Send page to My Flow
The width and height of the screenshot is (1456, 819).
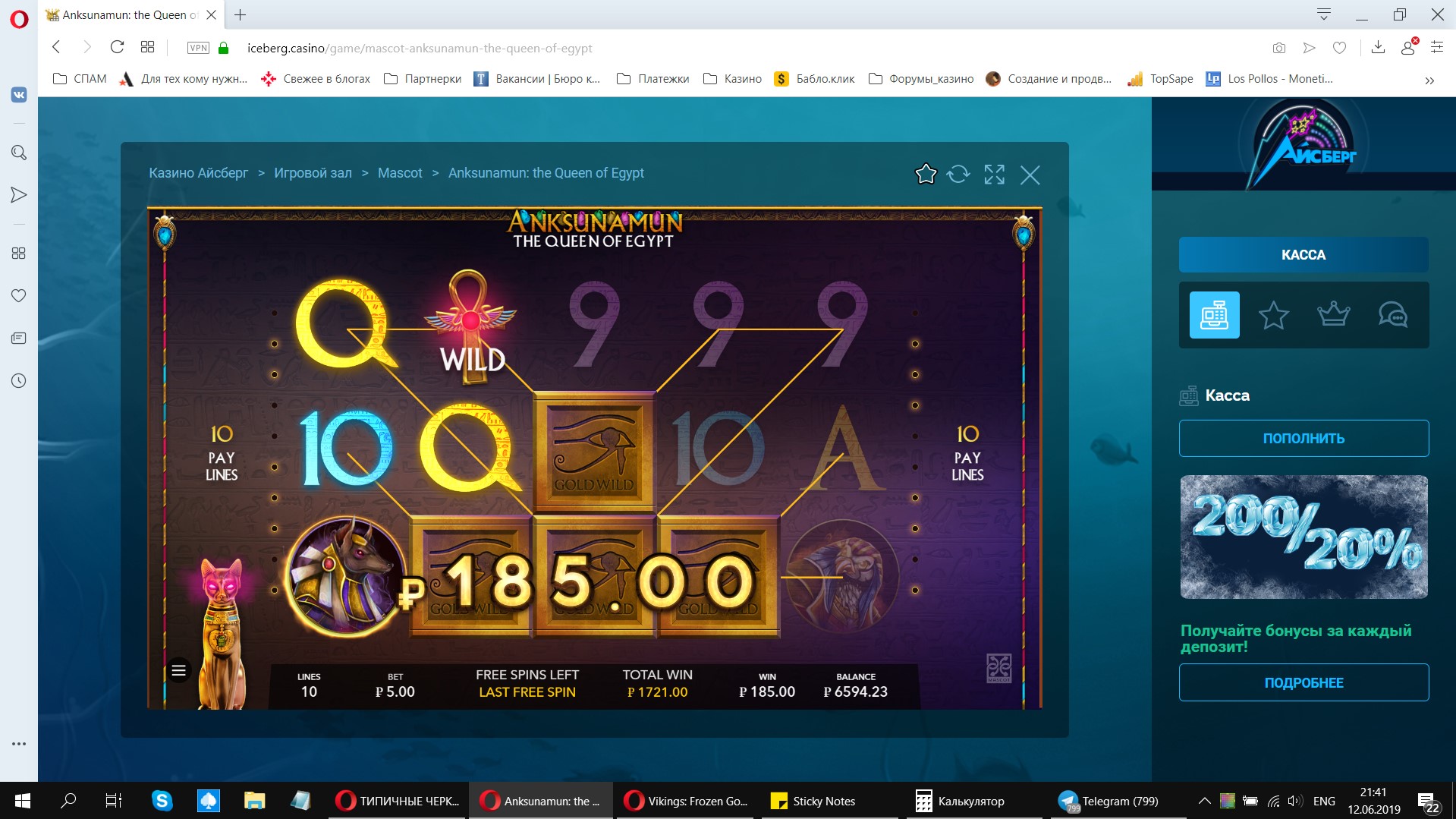1310,48
